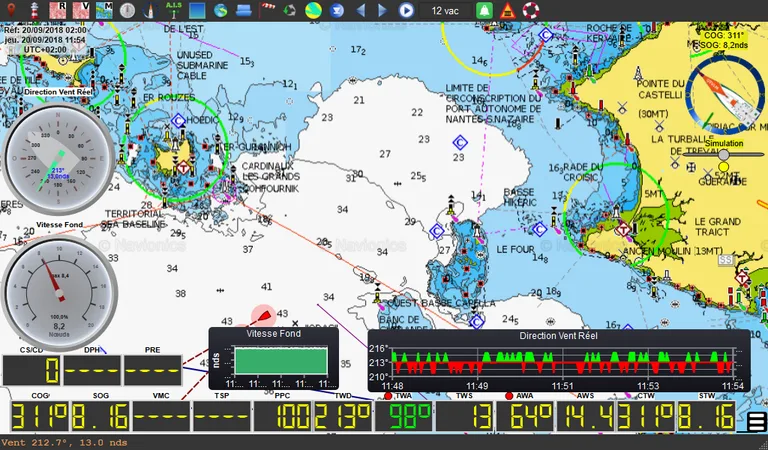Viewport: 768px width, 450px height.
Task: Open the round compass dial tool
Action: tap(127, 10)
